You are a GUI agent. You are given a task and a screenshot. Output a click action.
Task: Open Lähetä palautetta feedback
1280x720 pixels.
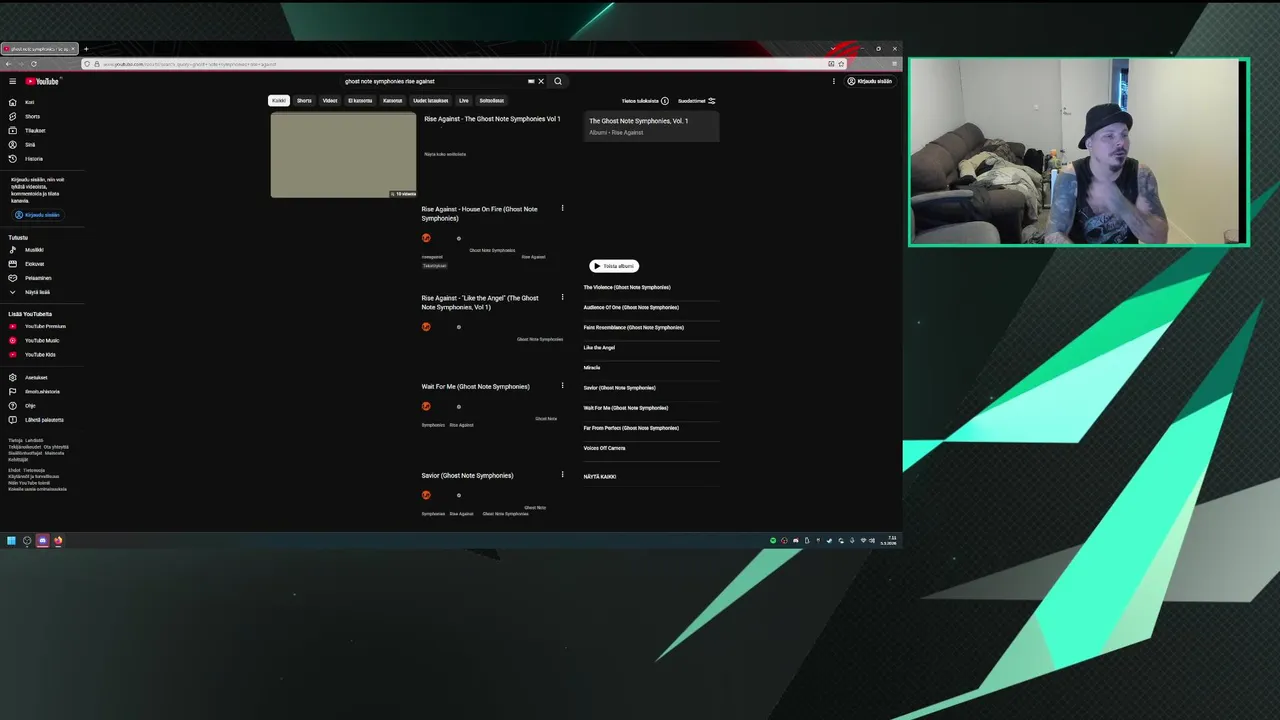point(44,419)
